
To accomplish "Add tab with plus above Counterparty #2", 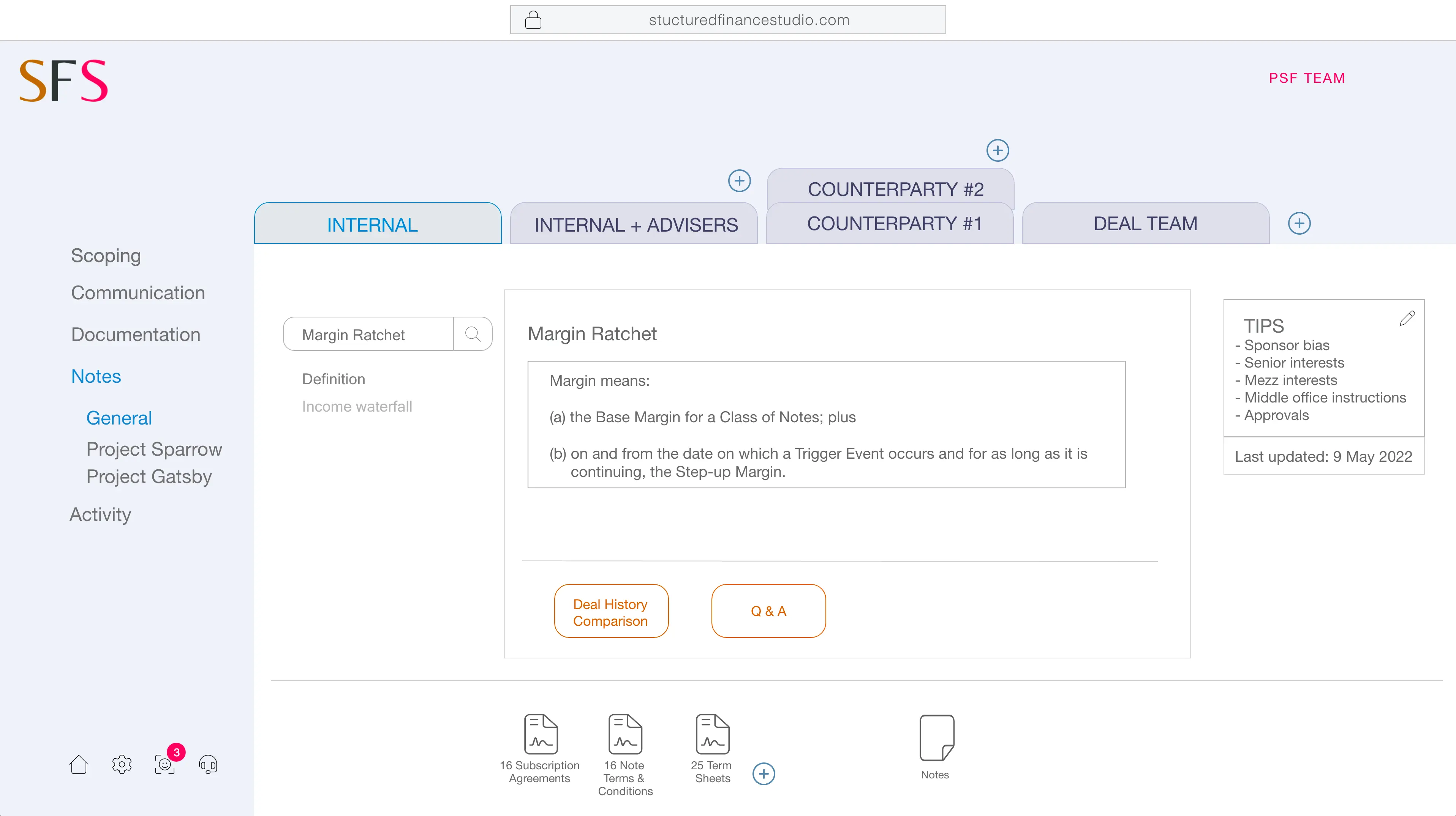I will click(998, 150).
